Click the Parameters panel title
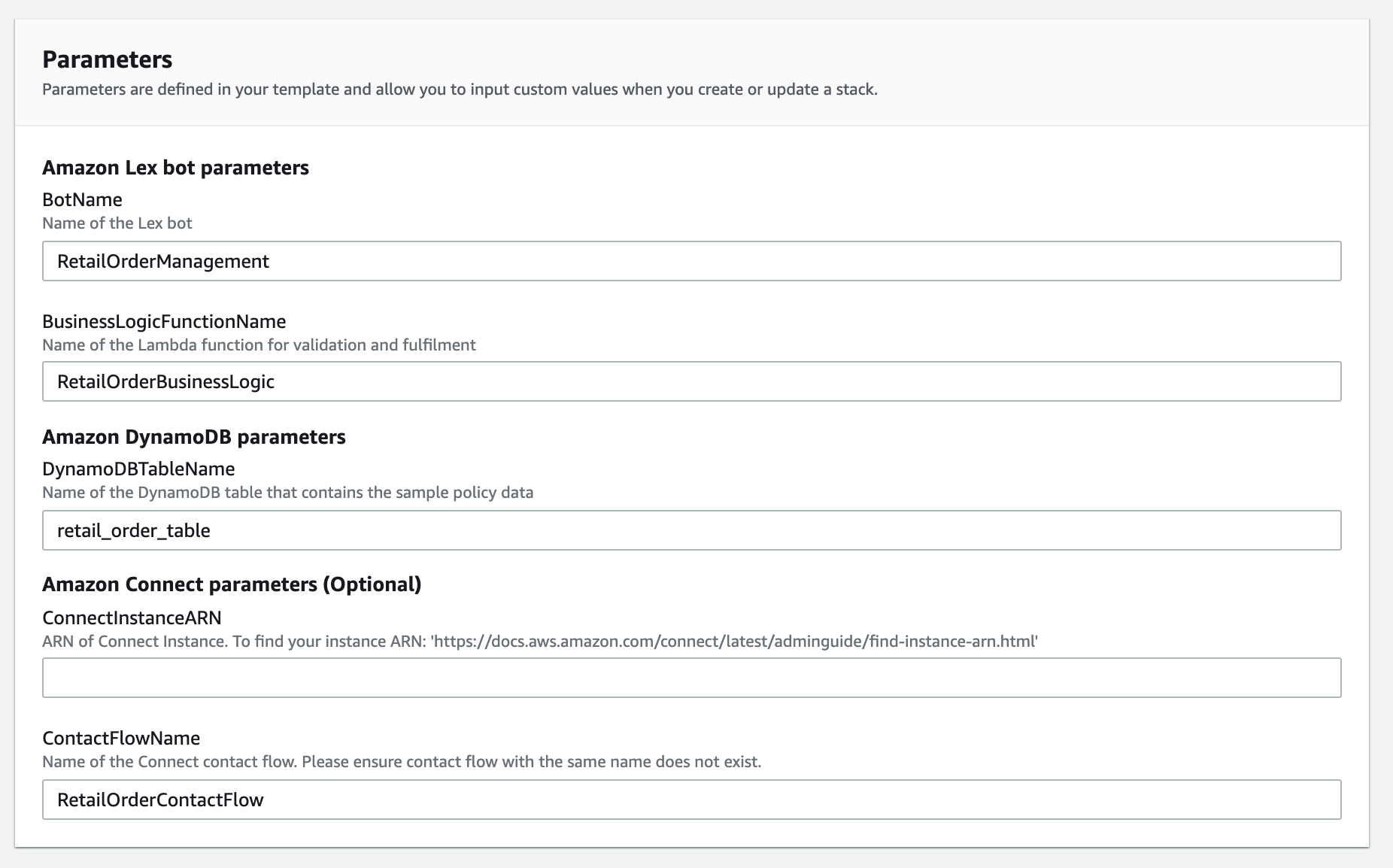 click(107, 59)
